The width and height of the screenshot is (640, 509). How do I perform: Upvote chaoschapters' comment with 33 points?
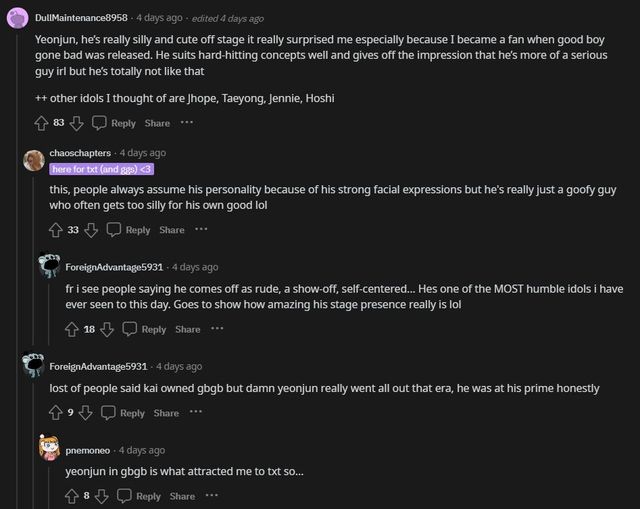56,230
